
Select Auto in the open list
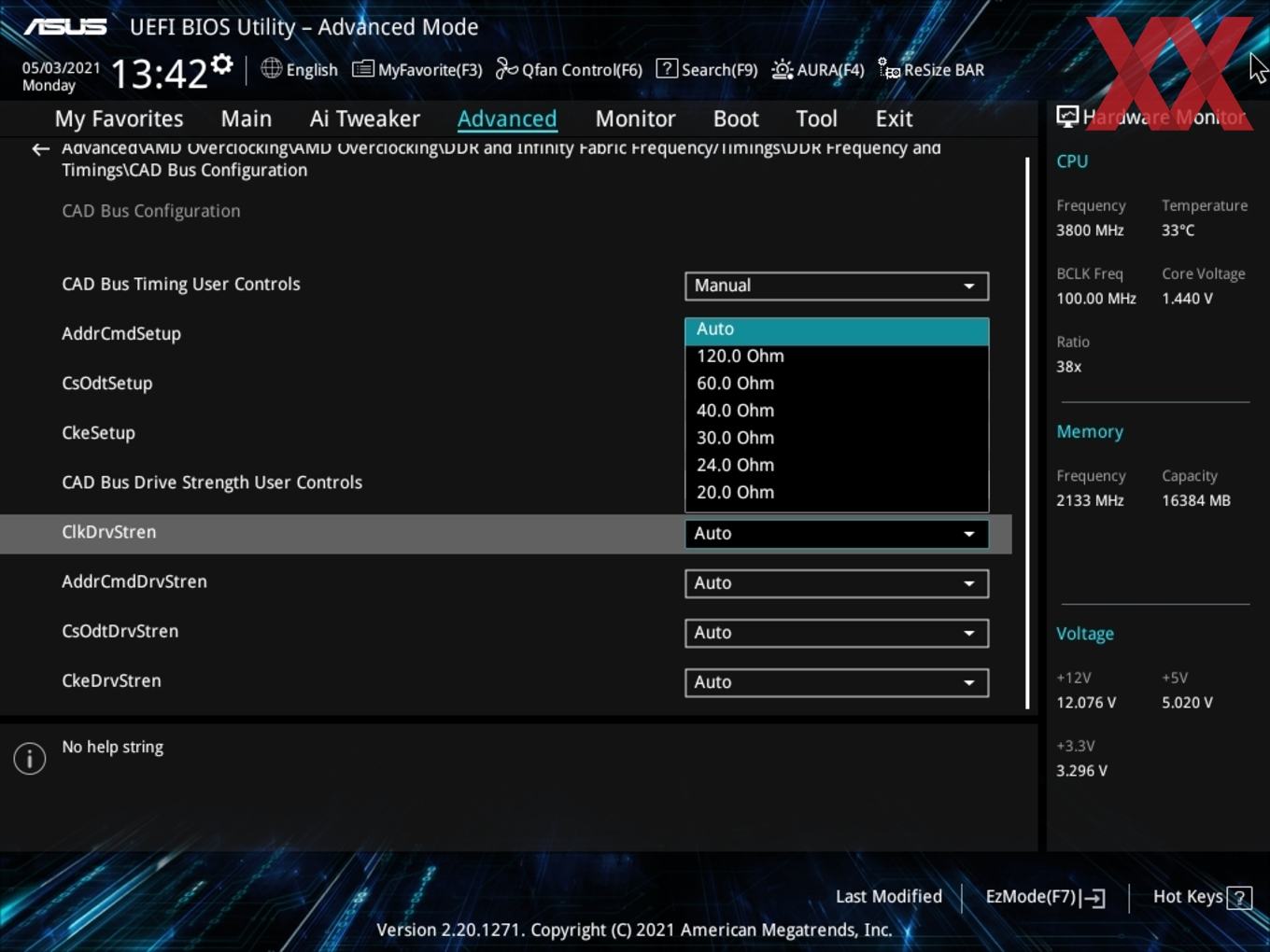pyautogui.click(x=837, y=329)
